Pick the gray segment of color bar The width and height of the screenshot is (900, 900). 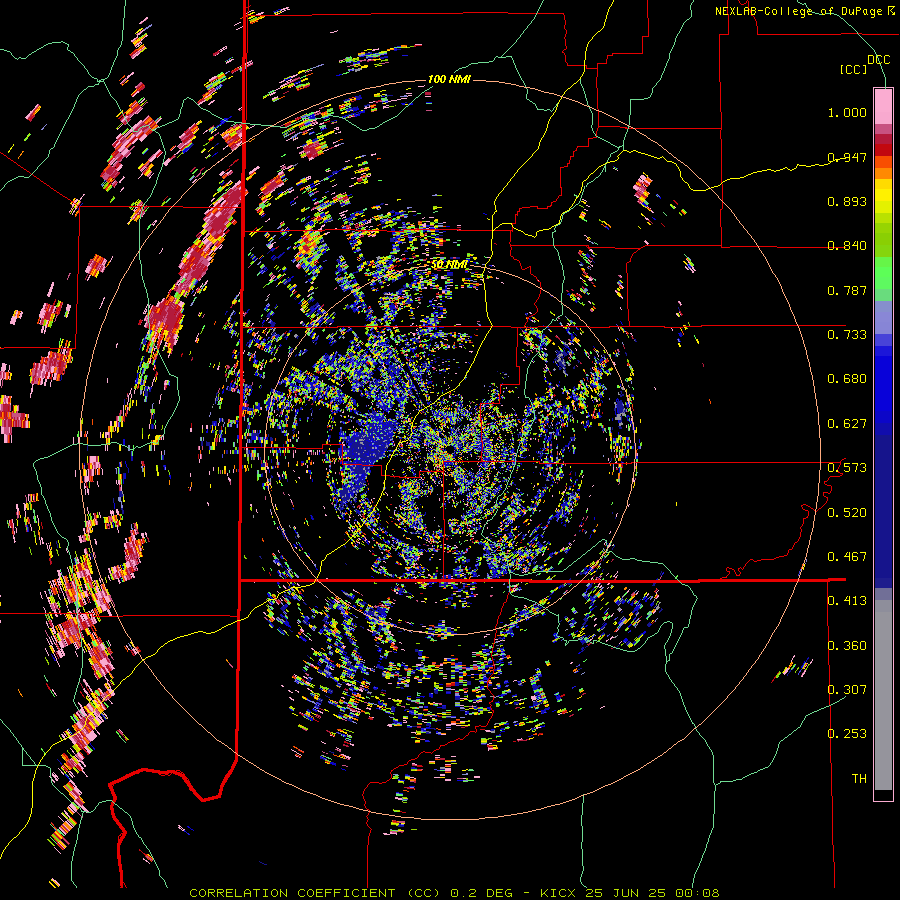(883, 695)
